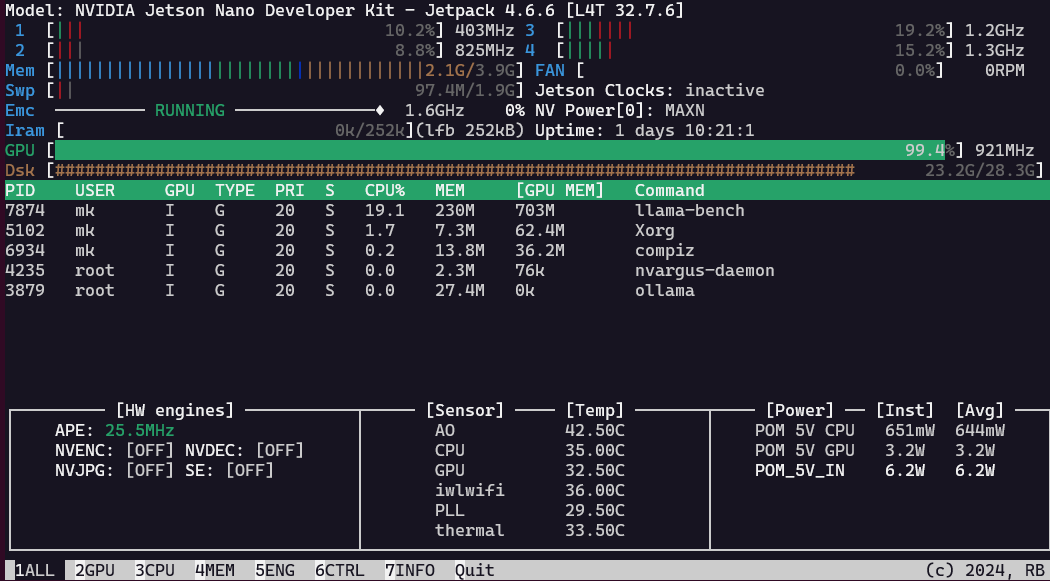Open the 2GPU tab
1050x581 pixels.
pyautogui.click(x=94, y=570)
